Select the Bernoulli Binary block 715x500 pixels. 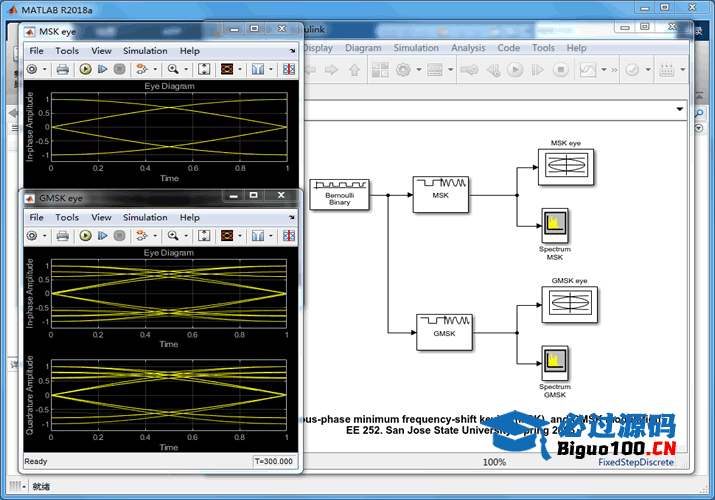coord(339,195)
